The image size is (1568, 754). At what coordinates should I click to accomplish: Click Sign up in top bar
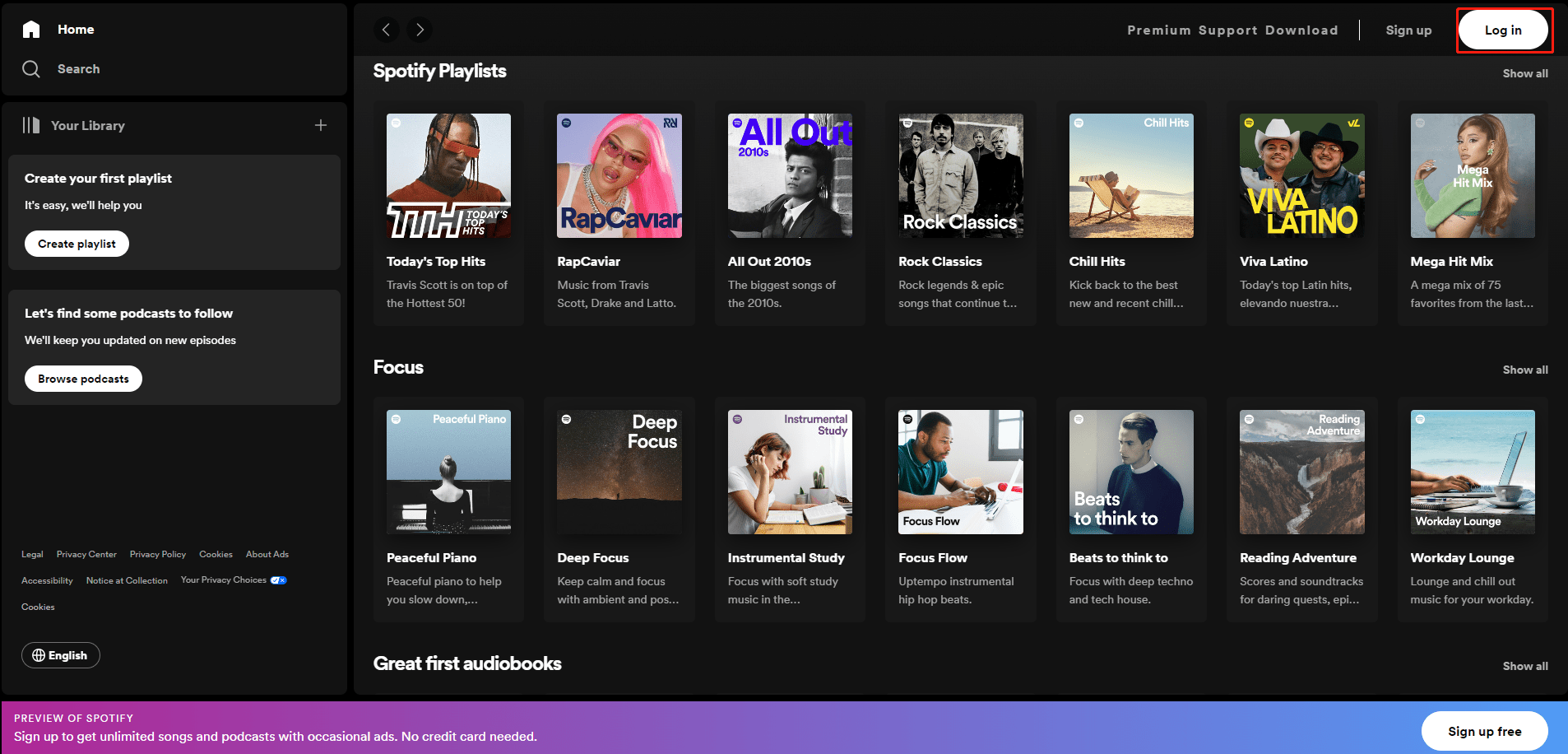(x=1408, y=30)
